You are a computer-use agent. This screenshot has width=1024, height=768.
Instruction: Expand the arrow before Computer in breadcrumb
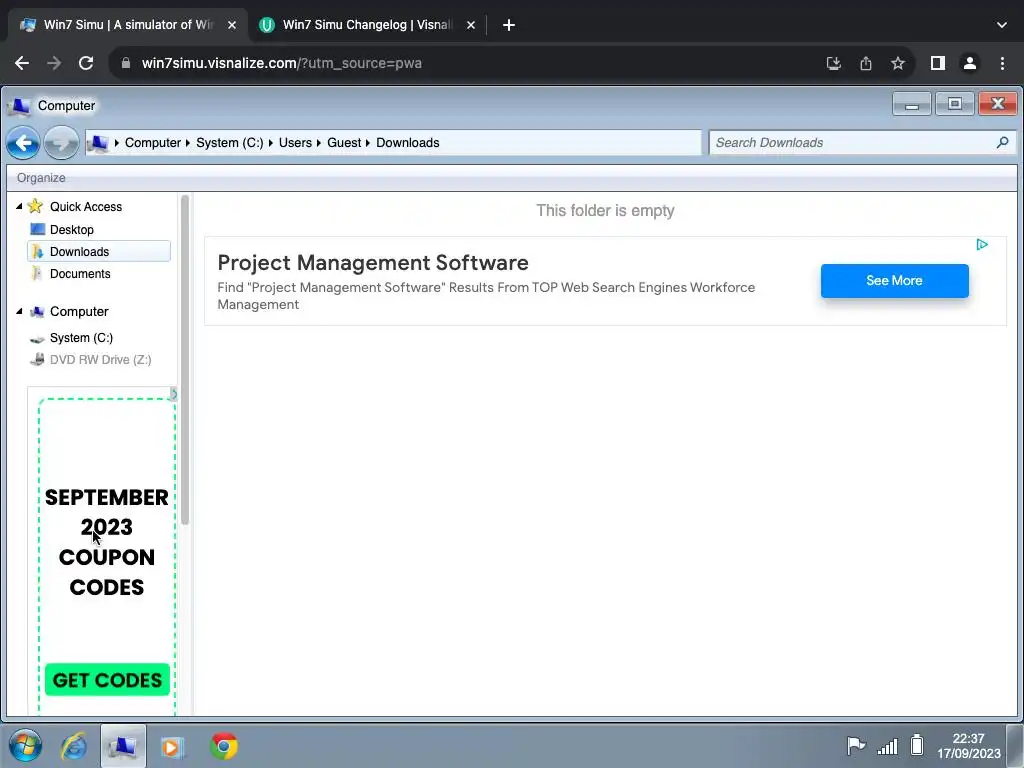coord(117,142)
